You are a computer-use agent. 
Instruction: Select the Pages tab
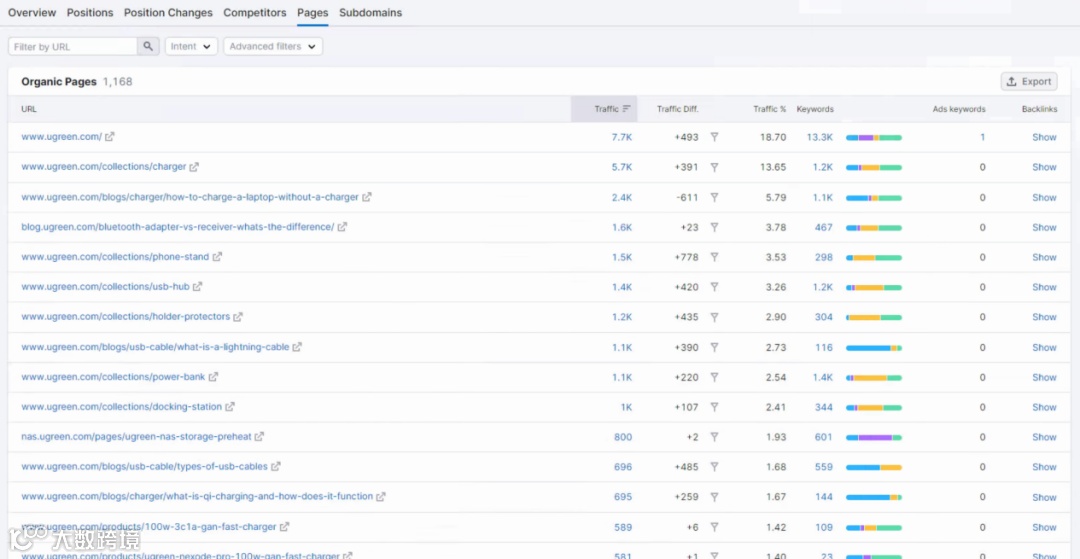[x=313, y=12]
